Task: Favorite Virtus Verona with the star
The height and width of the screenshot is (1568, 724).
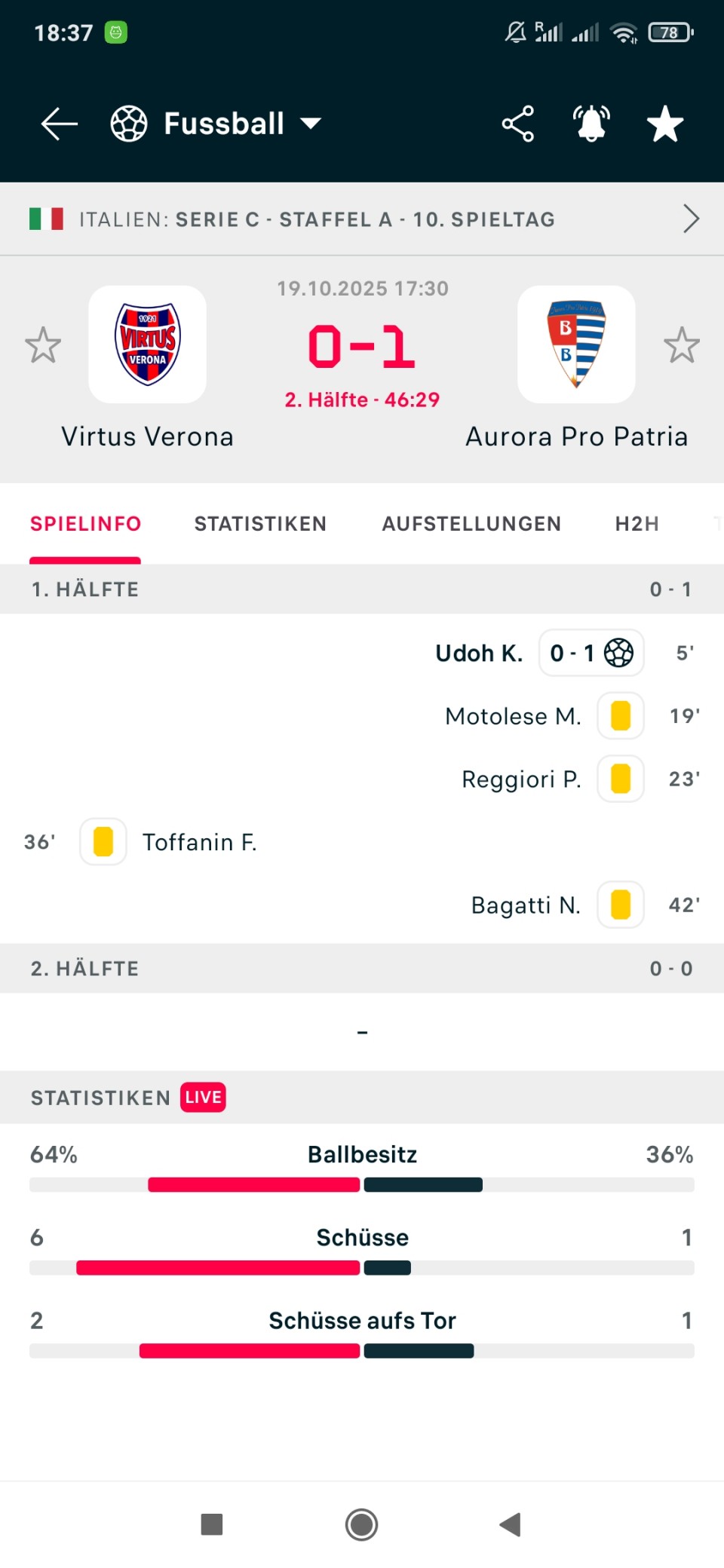Action: point(43,345)
